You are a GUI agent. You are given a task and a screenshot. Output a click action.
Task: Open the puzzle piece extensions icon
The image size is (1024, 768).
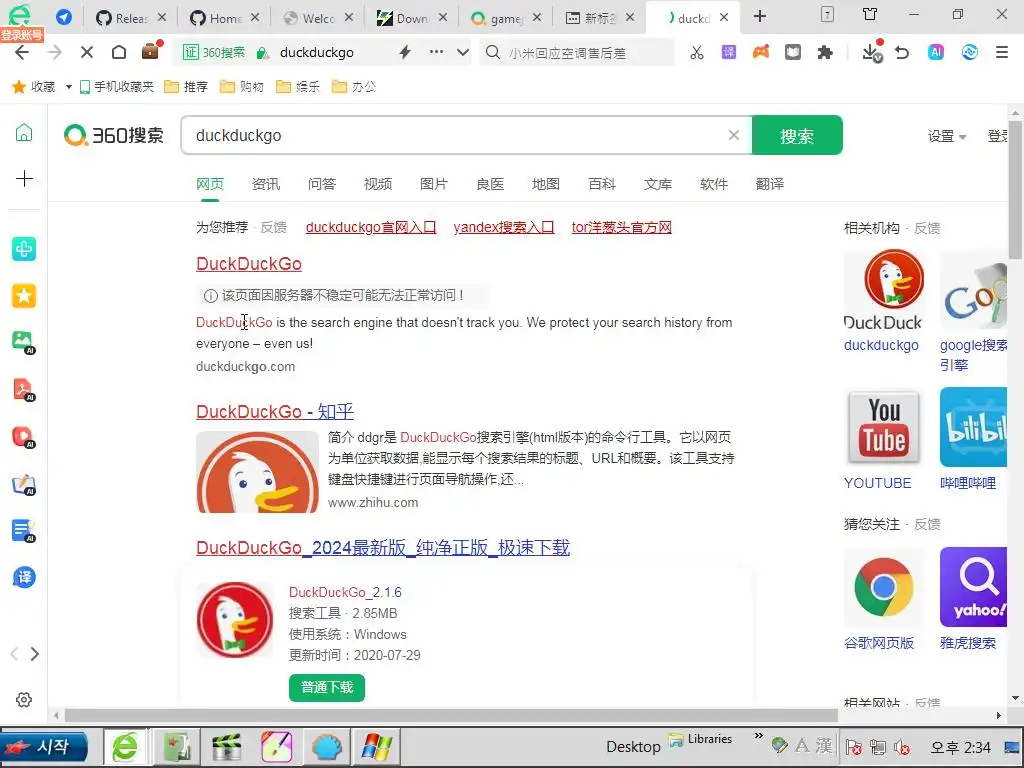pos(825,52)
